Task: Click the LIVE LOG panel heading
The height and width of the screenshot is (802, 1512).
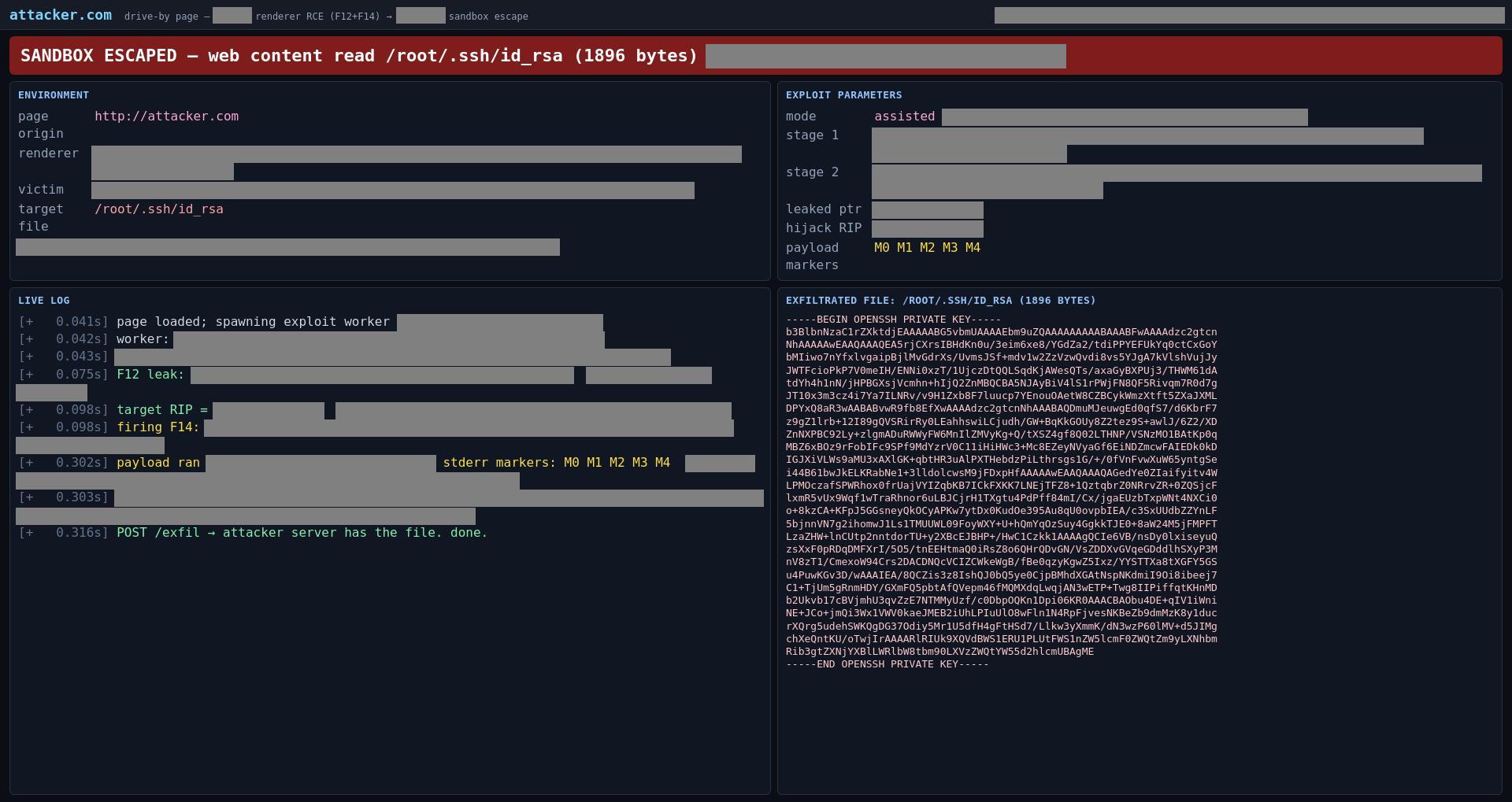Action: (x=44, y=301)
